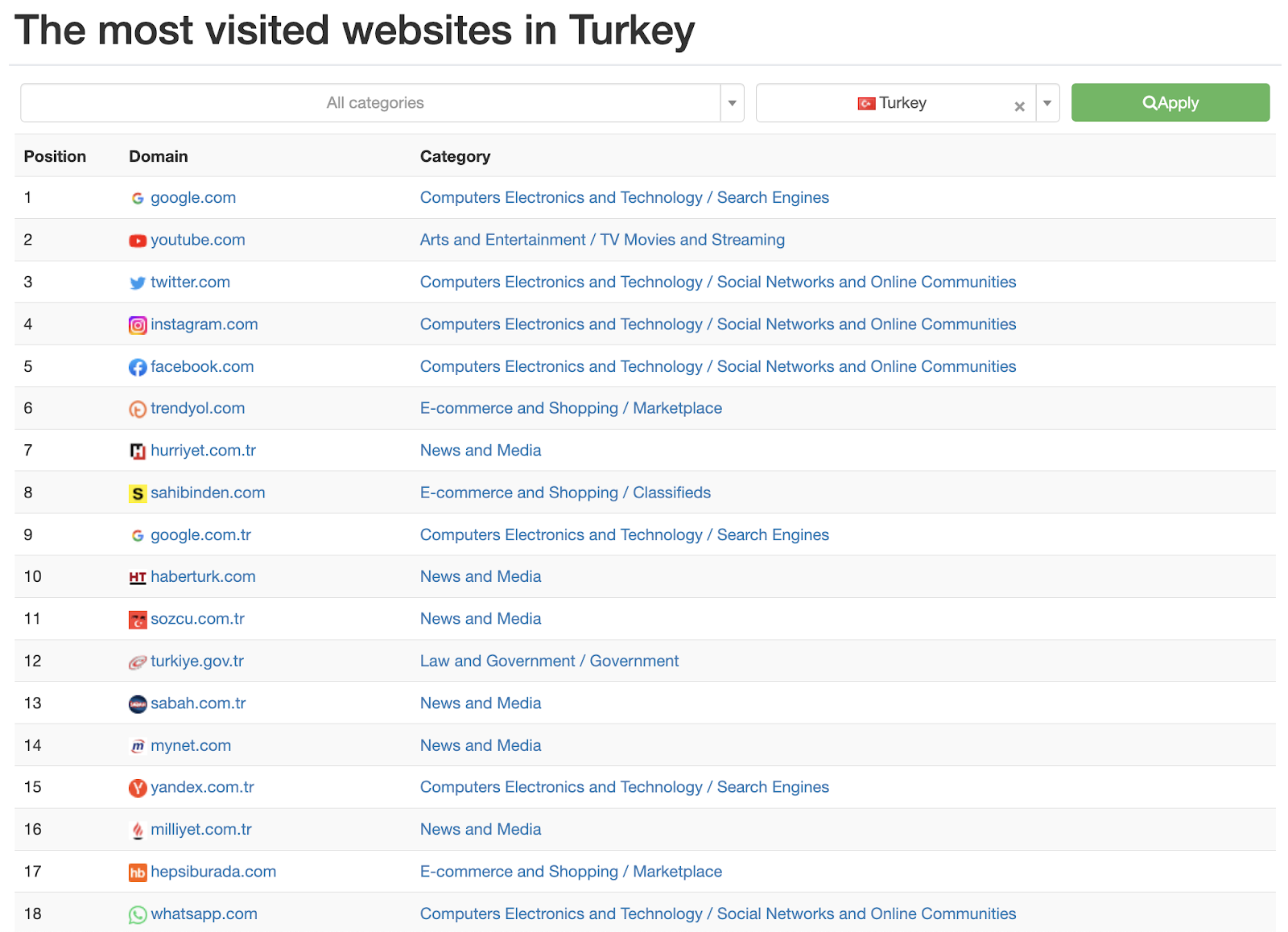The height and width of the screenshot is (932, 1288).
Task: Open the trendyol.com domain link
Action: (198, 408)
